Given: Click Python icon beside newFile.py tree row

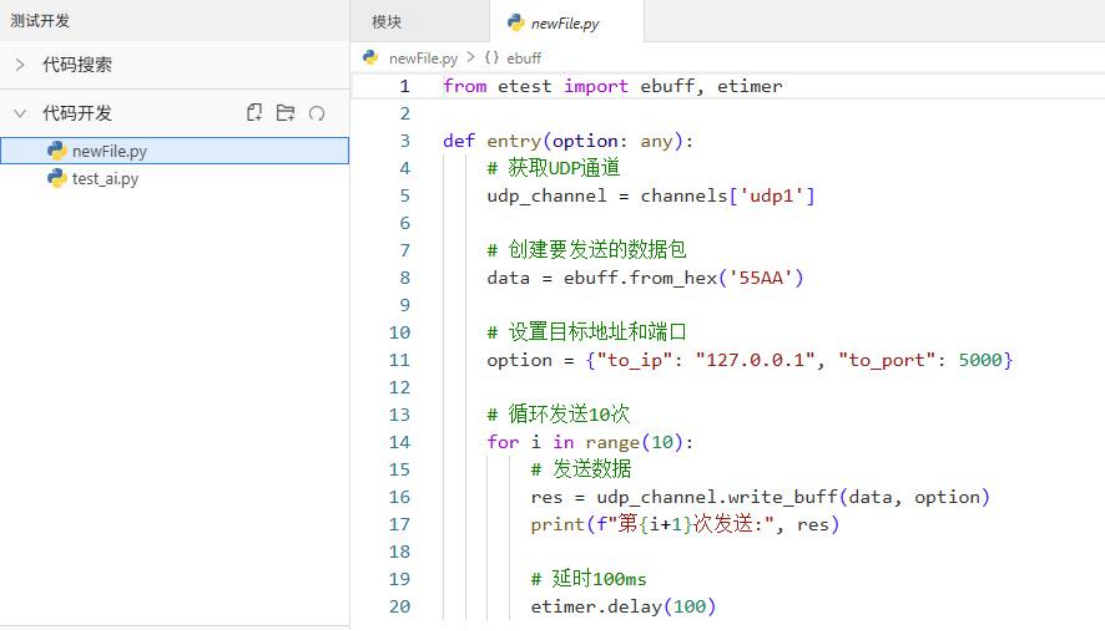Looking at the screenshot, I should click(x=57, y=151).
